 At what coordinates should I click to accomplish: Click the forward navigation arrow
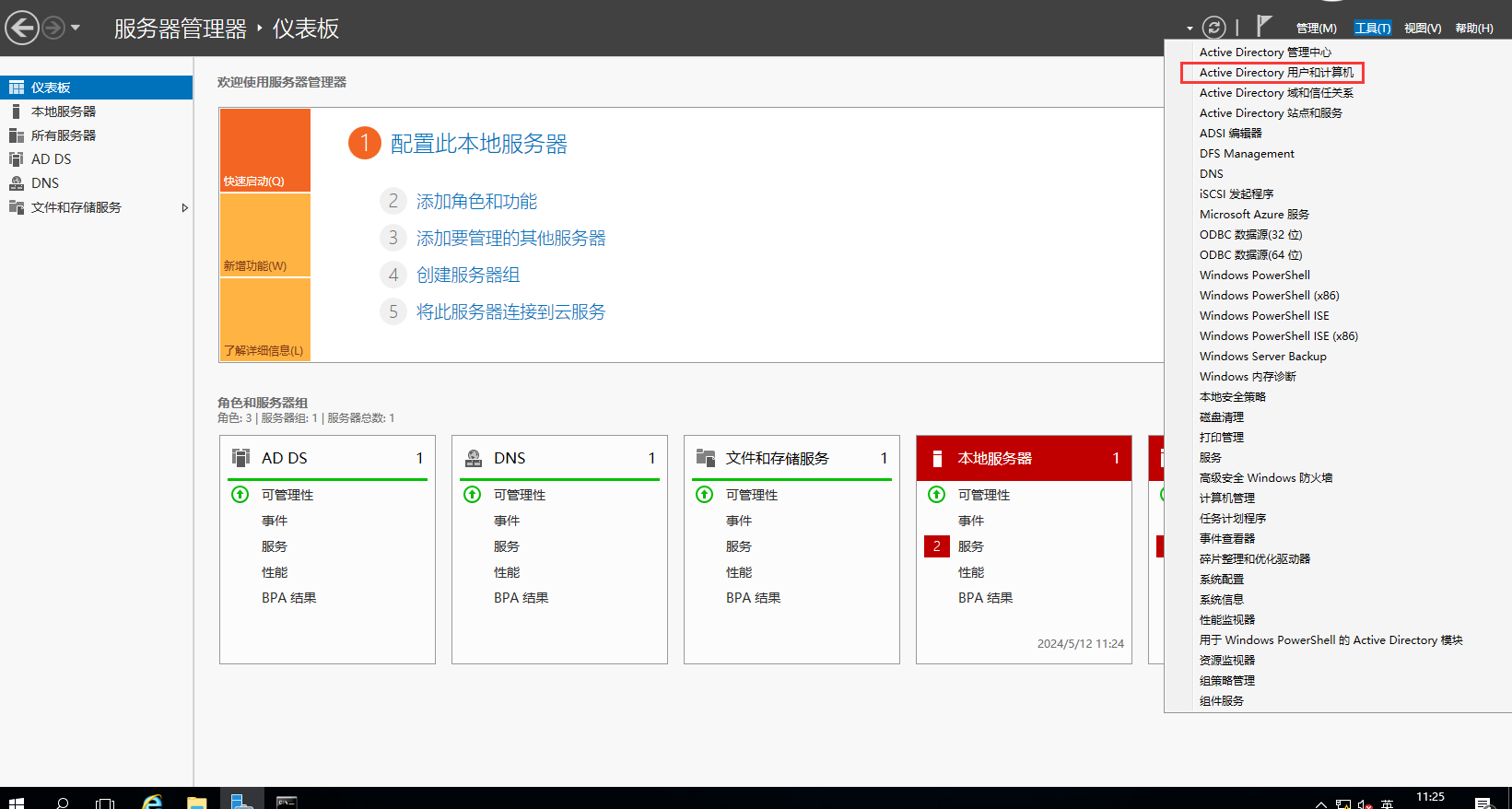coord(54,29)
